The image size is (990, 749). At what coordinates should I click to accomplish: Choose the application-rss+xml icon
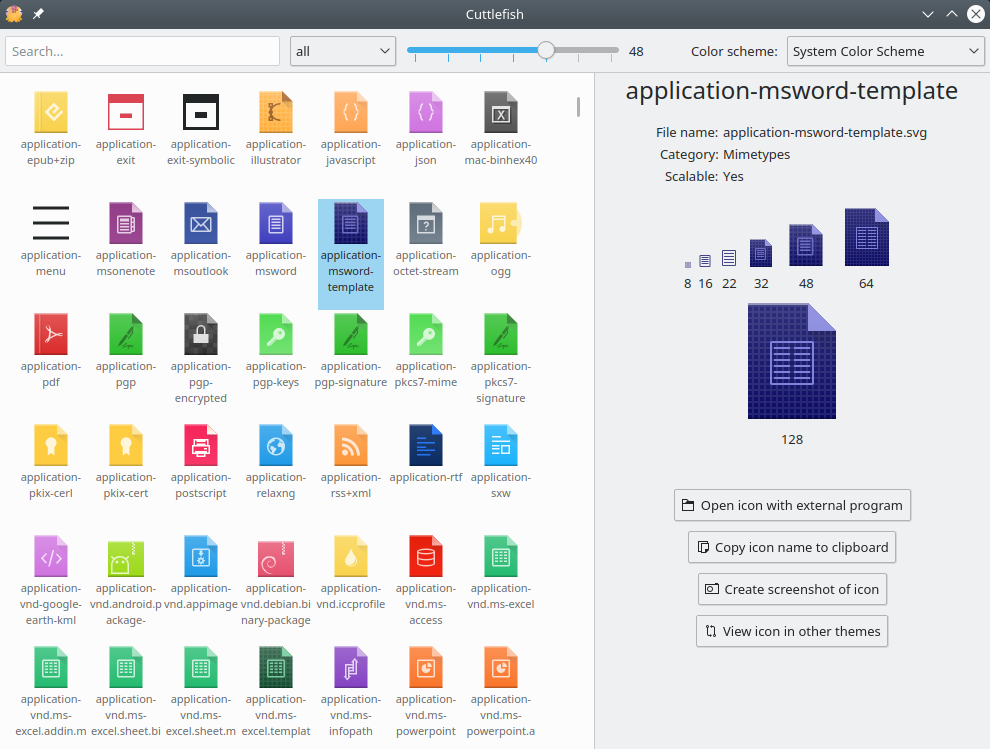351,446
